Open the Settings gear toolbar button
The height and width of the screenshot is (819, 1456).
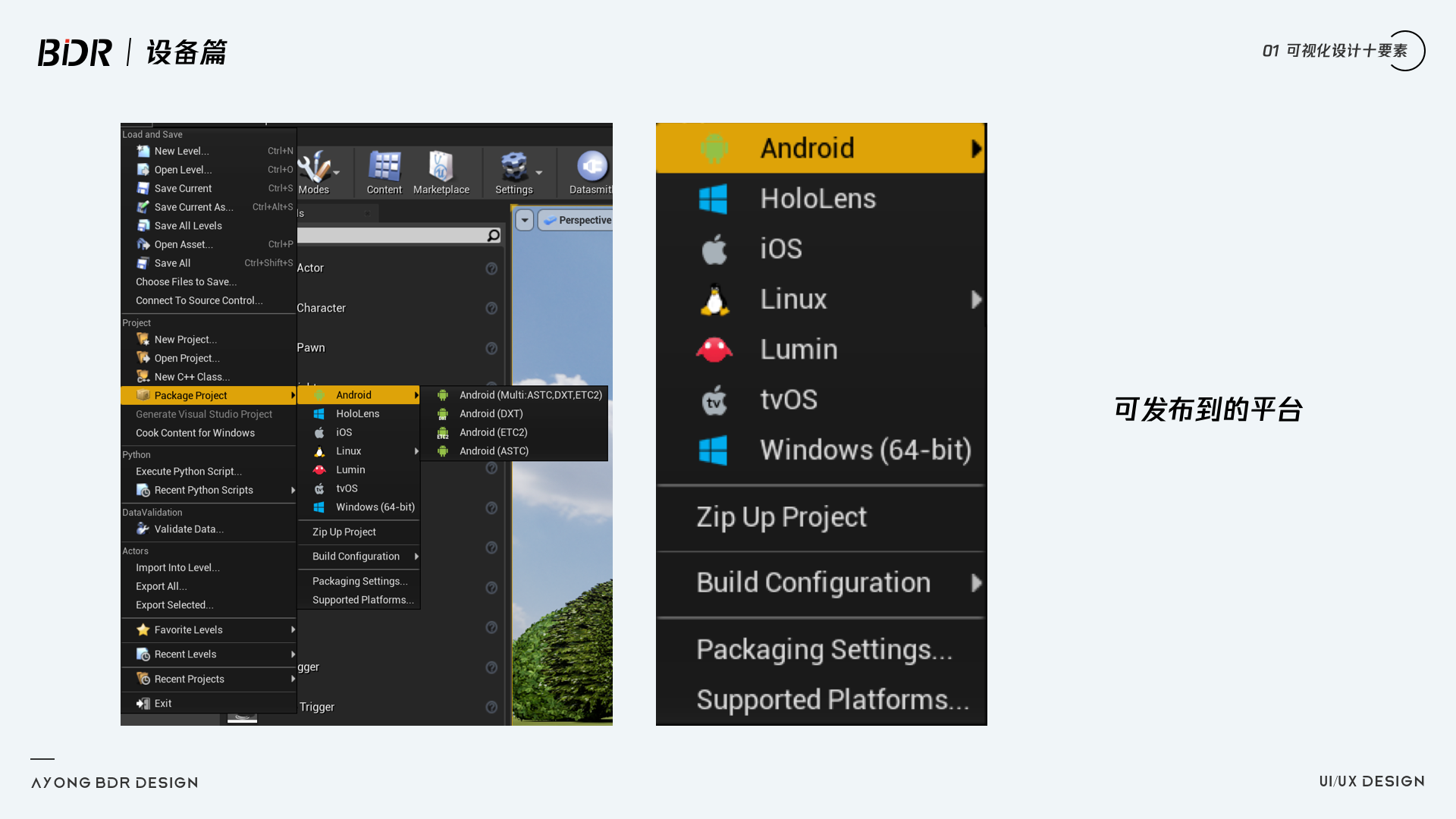point(514,172)
